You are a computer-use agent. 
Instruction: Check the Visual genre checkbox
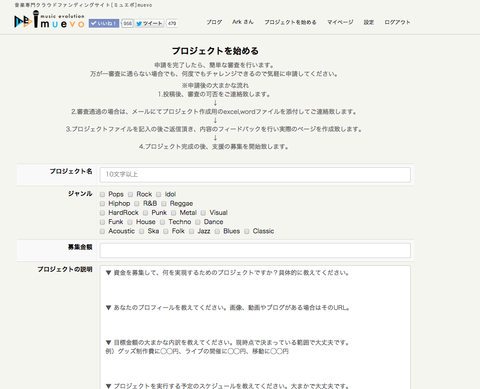click(x=203, y=213)
